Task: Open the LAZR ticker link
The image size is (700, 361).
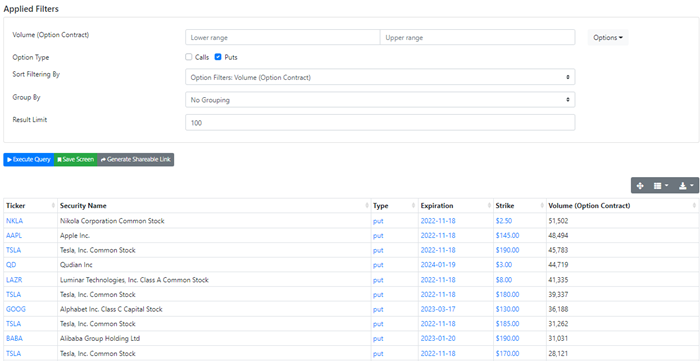Action: click(14, 280)
